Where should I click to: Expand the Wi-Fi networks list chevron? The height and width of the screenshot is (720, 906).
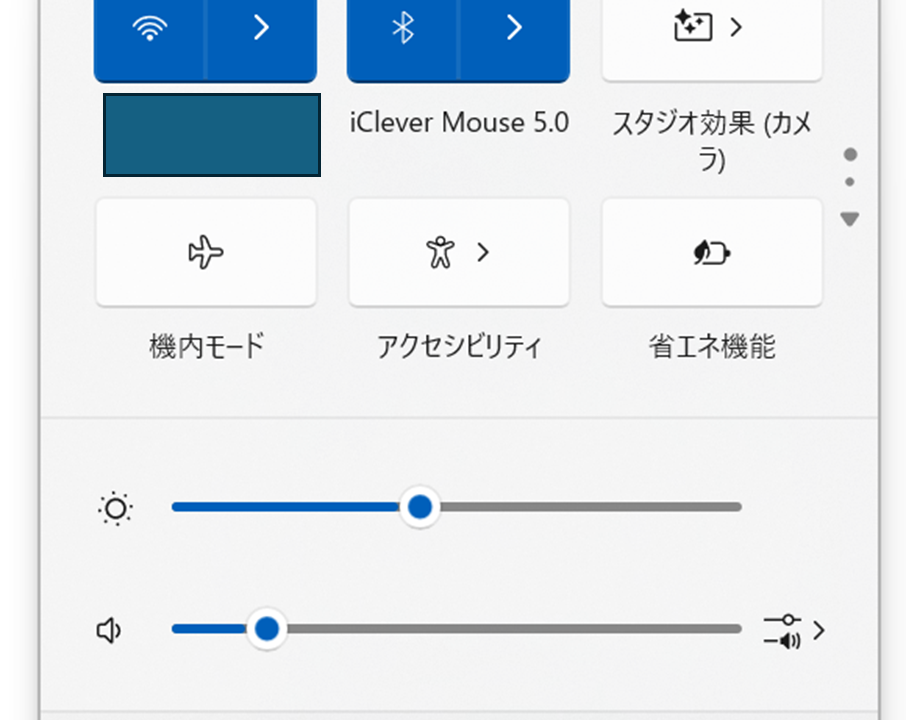coord(261,30)
